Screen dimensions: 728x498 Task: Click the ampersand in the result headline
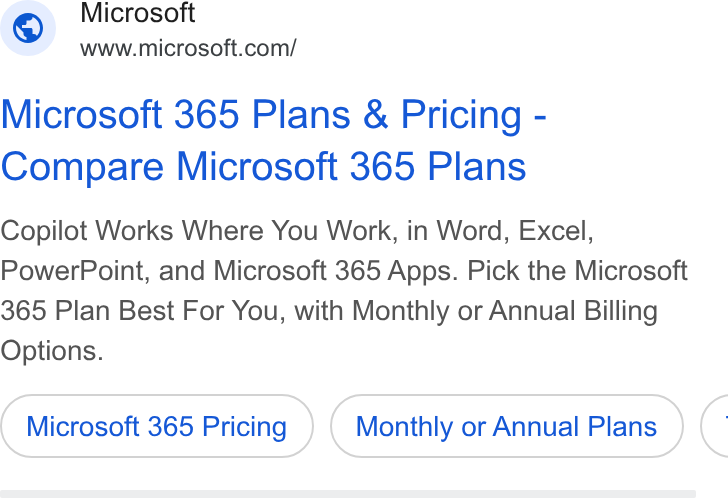click(376, 115)
